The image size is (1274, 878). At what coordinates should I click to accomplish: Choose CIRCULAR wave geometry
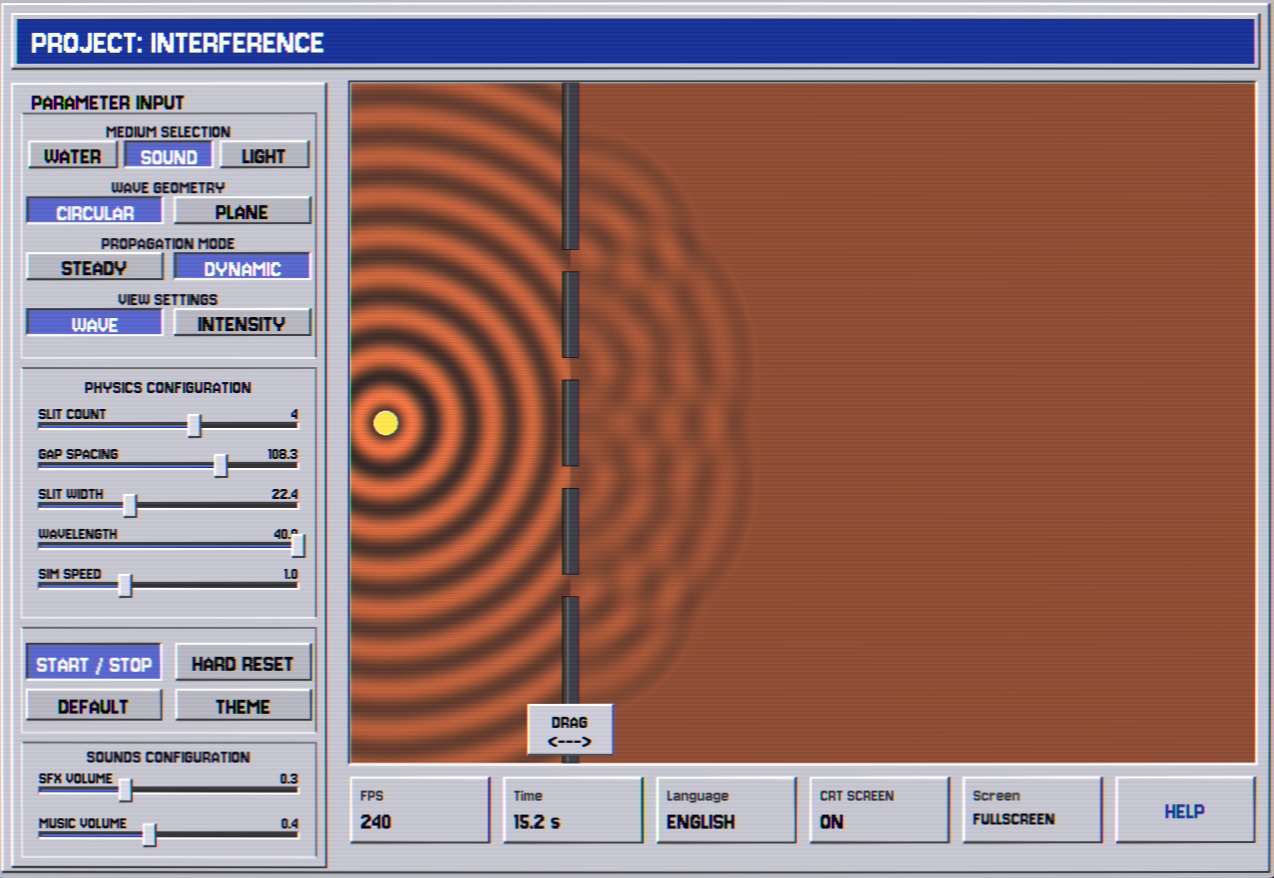pyautogui.click(x=95, y=212)
